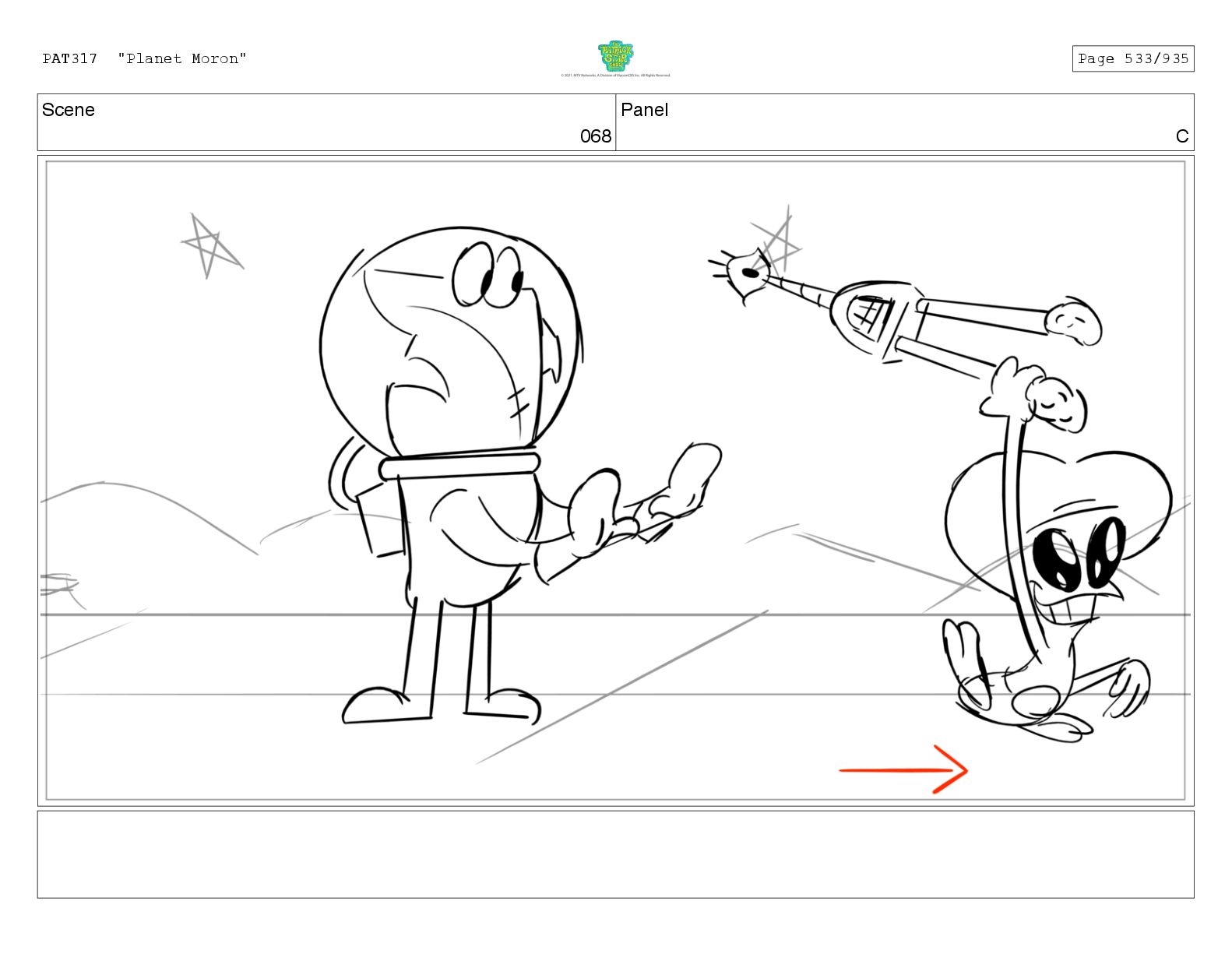Viewport: 1232px width, 954px height.
Task: Click the 'Page 533/935' box
Action: tap(1132, 58)
